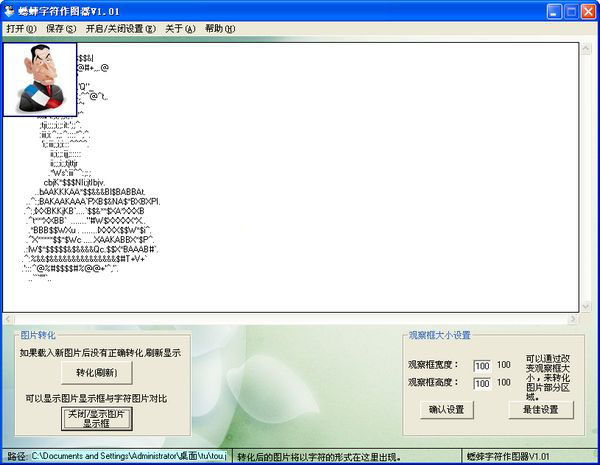Minimize the 蟋蟀字符作图器 window
Image resolution: width=600 pixels, height=465 pixels.
pyautogui.click(x=548, y=12)
